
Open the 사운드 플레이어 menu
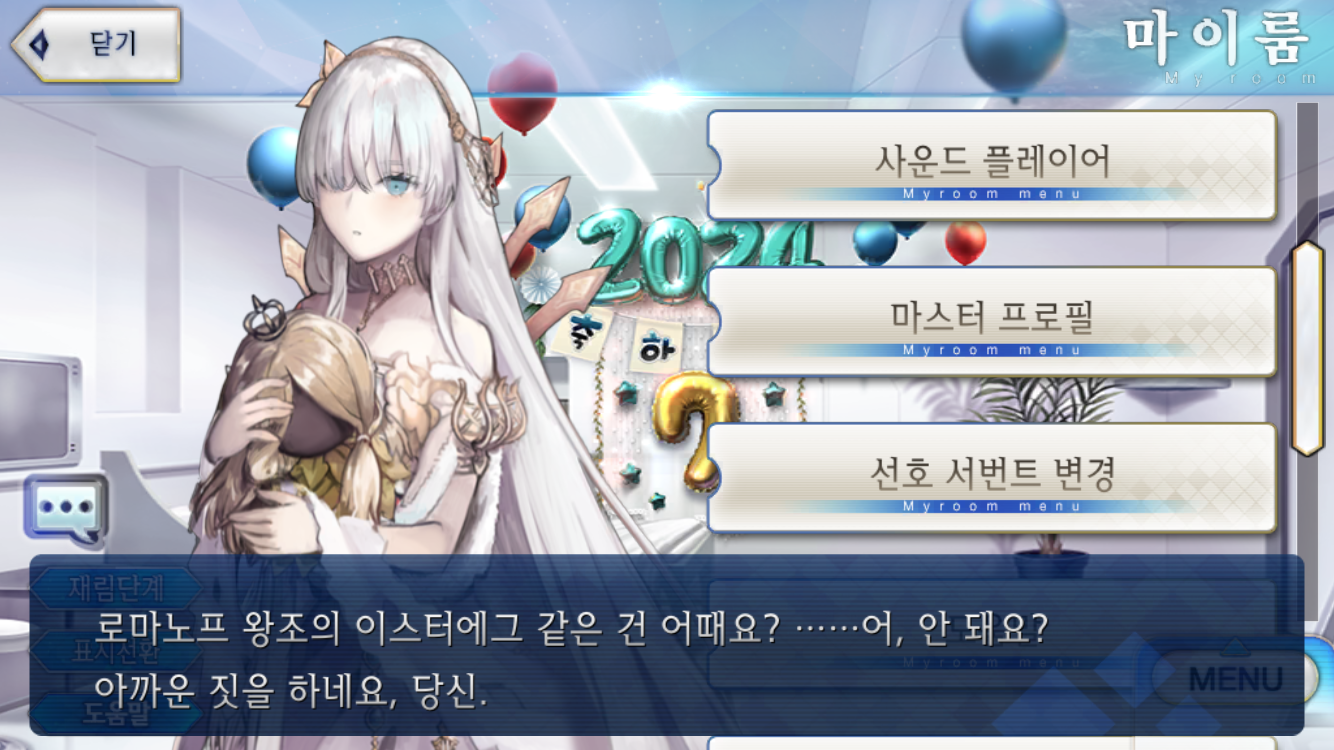992,165
